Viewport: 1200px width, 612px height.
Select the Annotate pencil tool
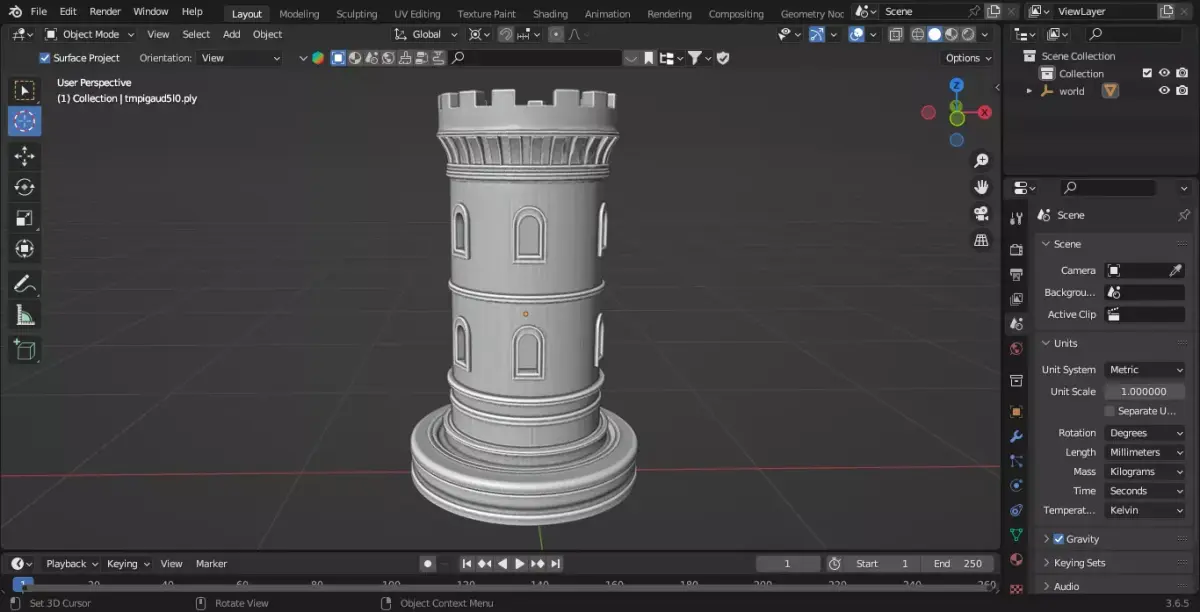coord(25,284)
